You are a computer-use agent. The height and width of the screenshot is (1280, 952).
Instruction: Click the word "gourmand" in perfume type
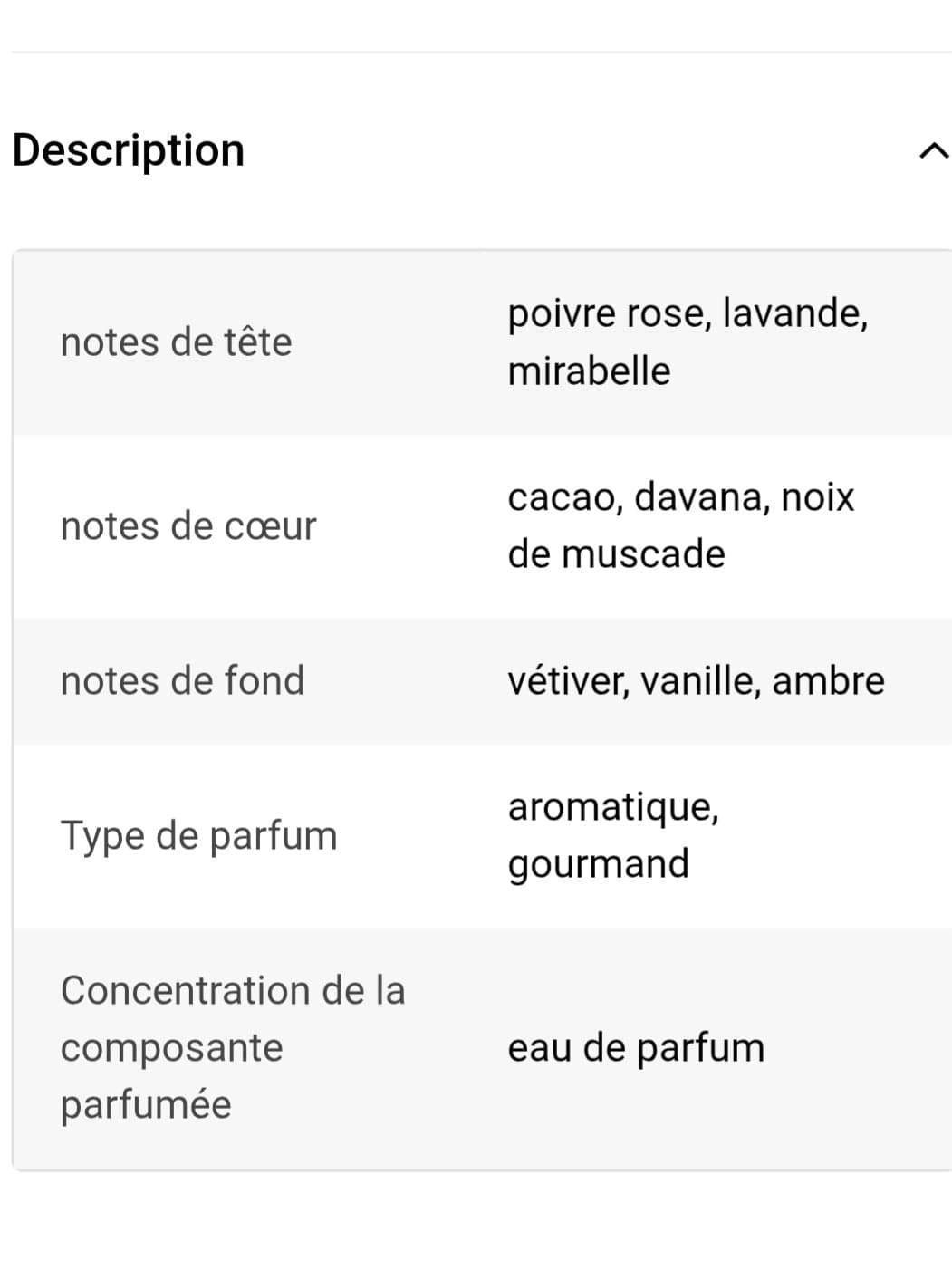(x=598, y=864)
